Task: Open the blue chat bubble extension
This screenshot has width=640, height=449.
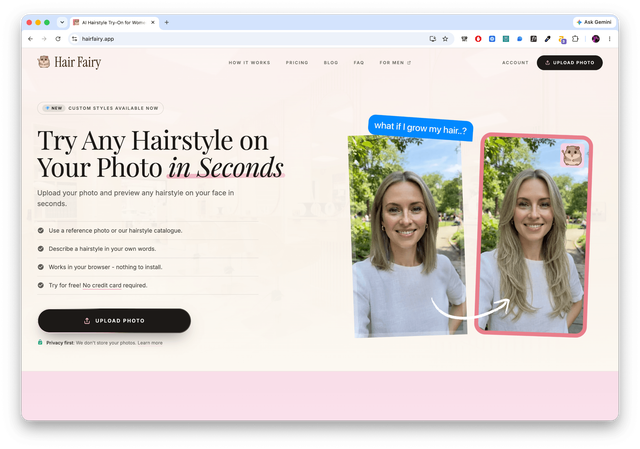Action: (520, 39)
